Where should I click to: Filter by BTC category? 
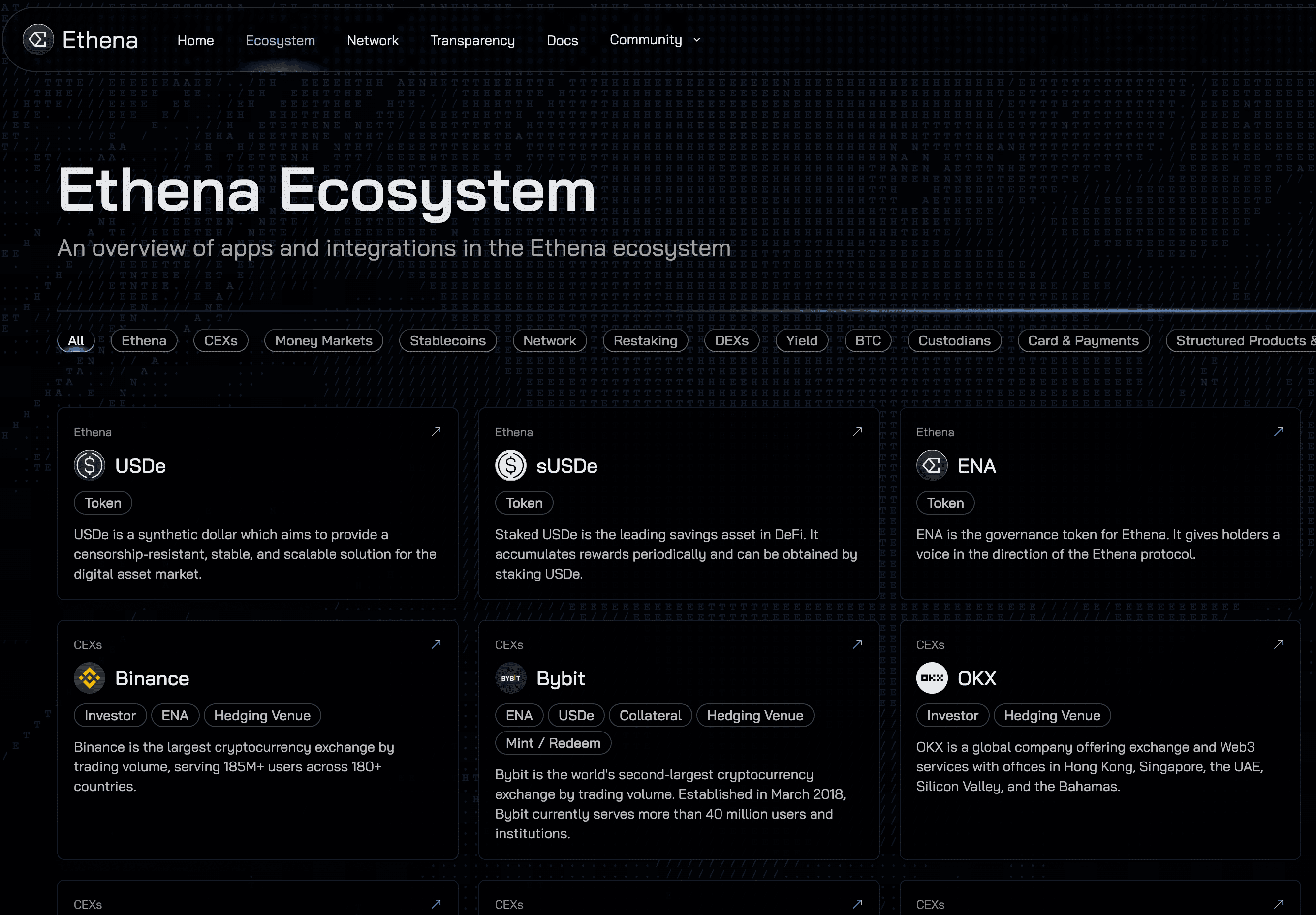click(x=868, y=341)
